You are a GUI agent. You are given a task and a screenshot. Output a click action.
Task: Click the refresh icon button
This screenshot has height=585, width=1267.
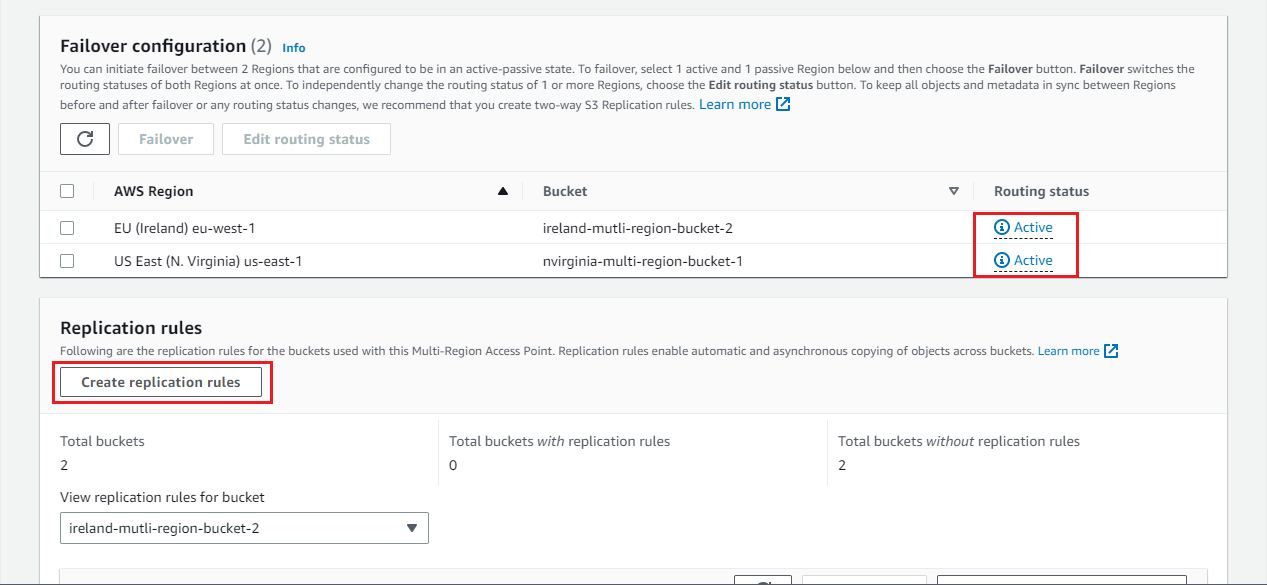(85, 139)
